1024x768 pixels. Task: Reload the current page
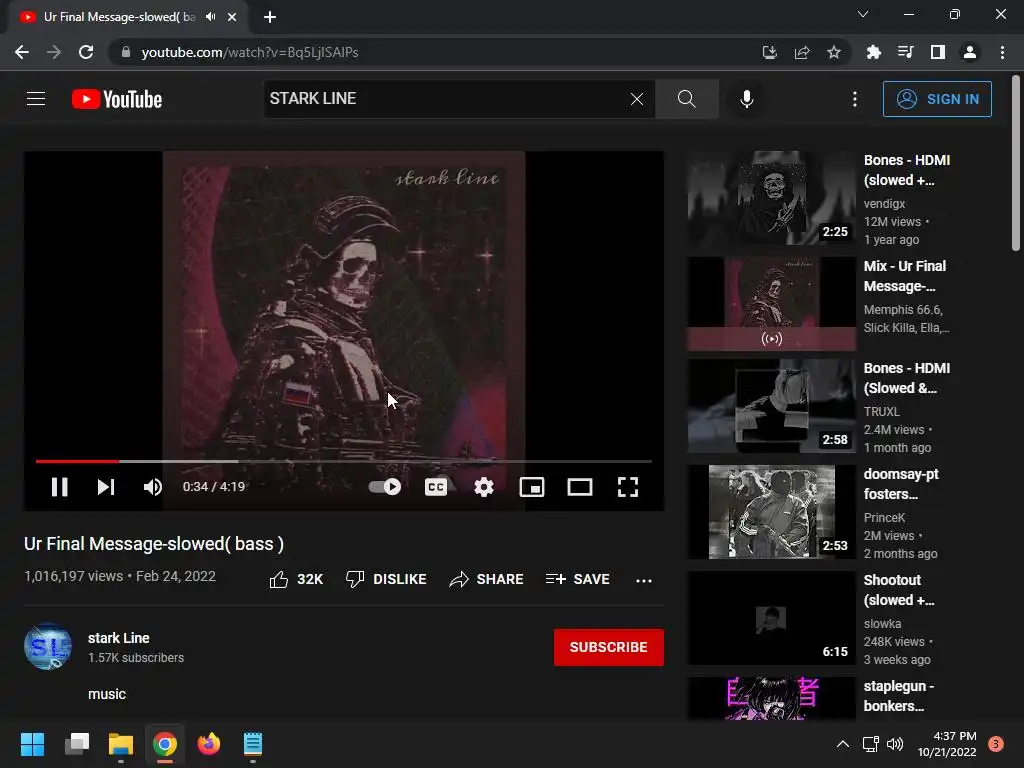[x=86, y=52]
